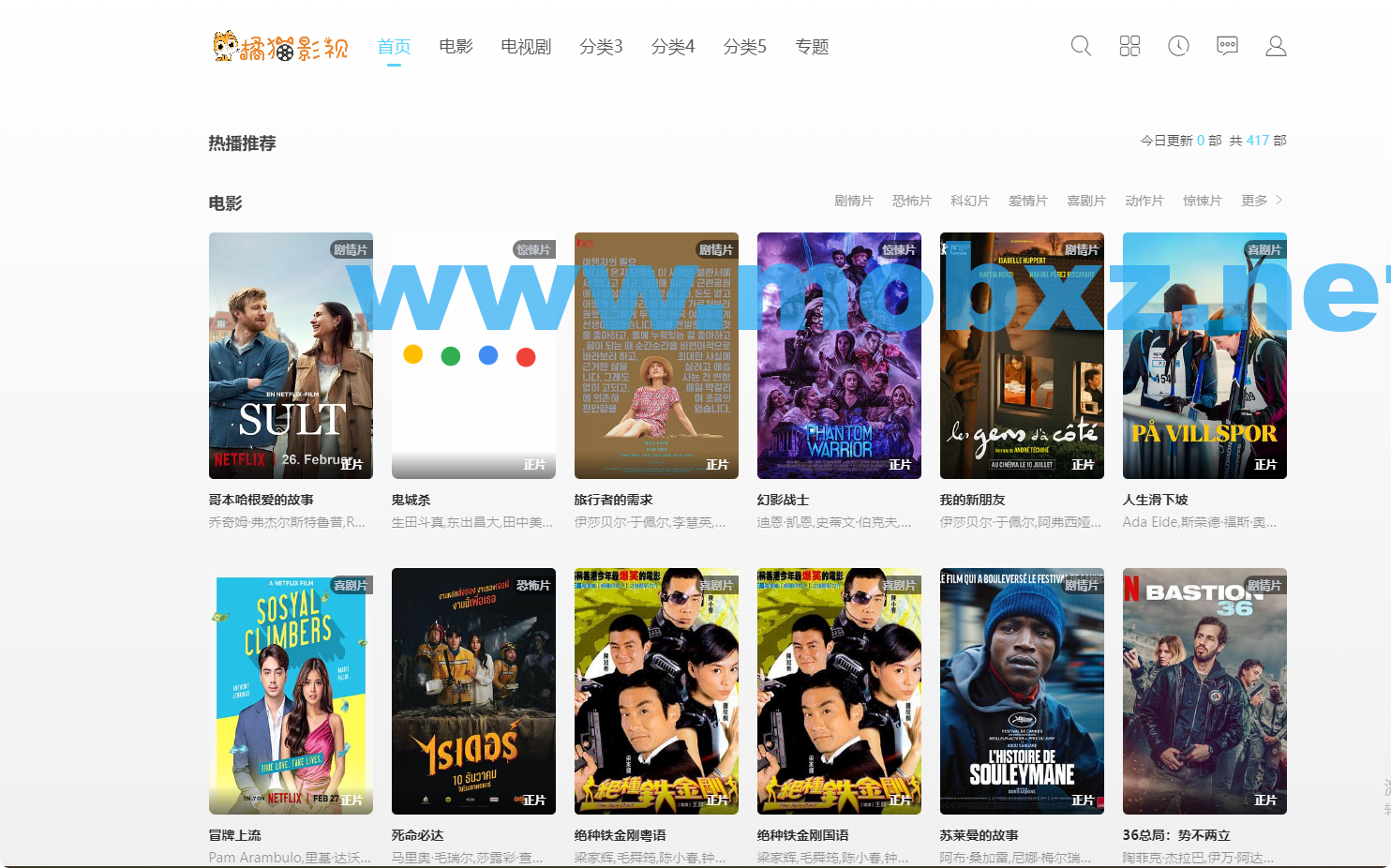This screenshot has height=868, width=1391.
Task: Open the user account profile icon
Action: [1276, 46]
